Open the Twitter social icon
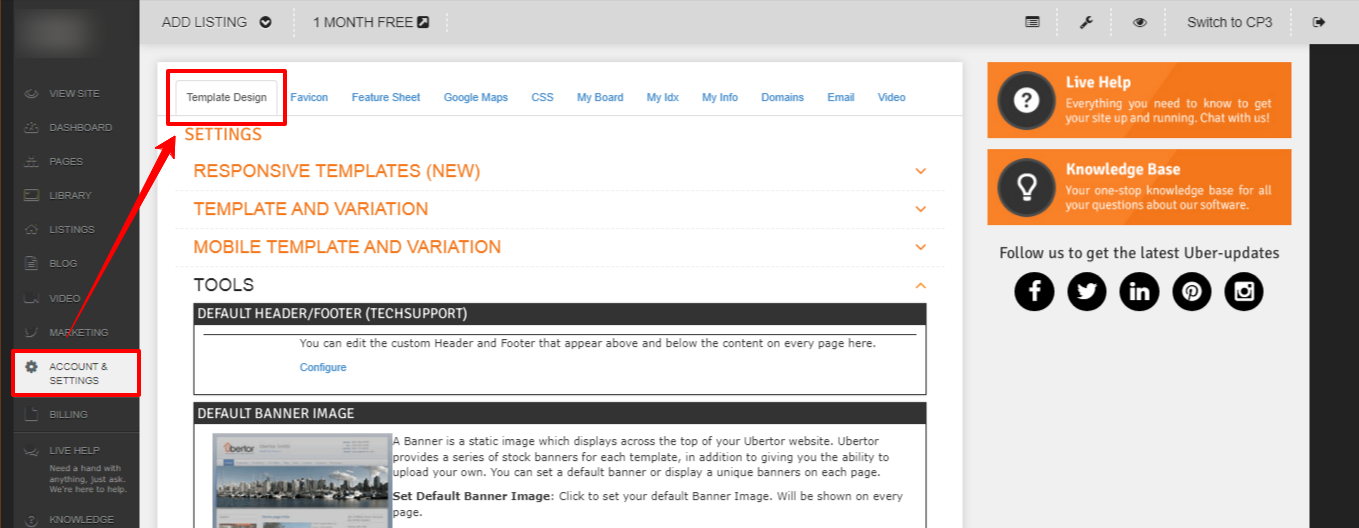Image resolution: width=1359 pixels, height=528 pixels. pos(1086,292)
